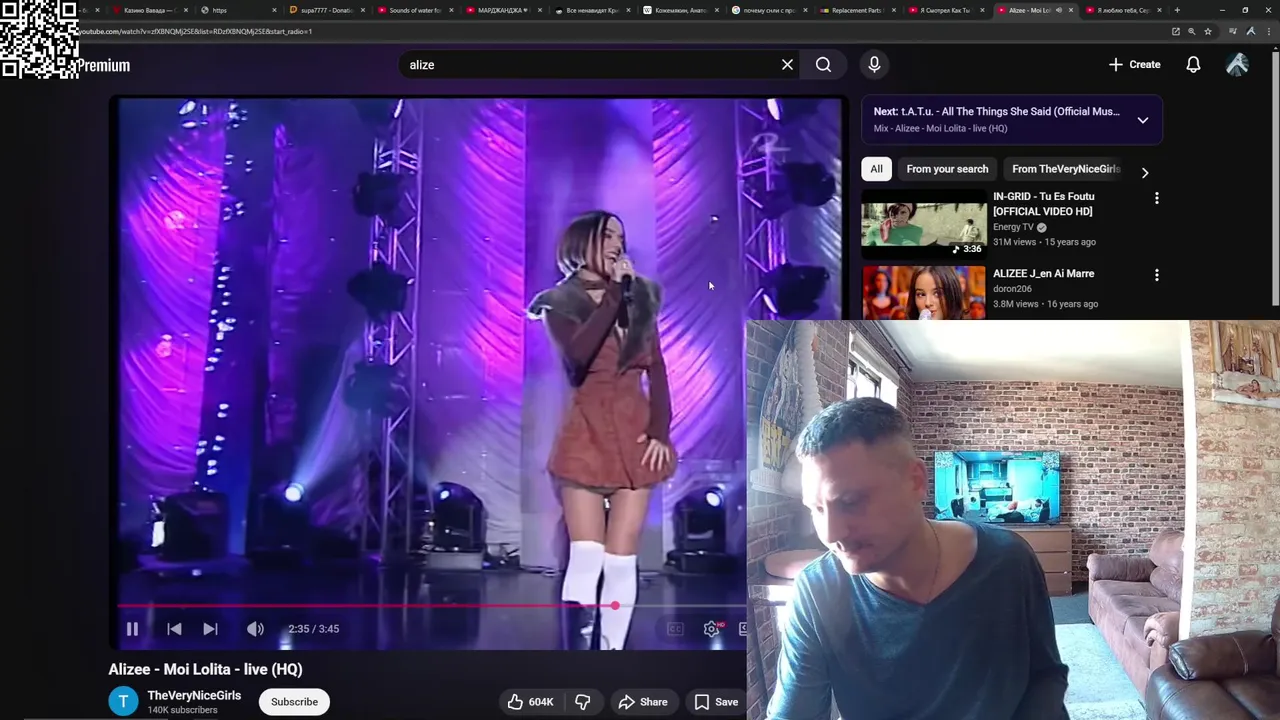The width and height of the screenshot is (1280, 720).
Task: Share the Alizee video
Action: [643, 702]
